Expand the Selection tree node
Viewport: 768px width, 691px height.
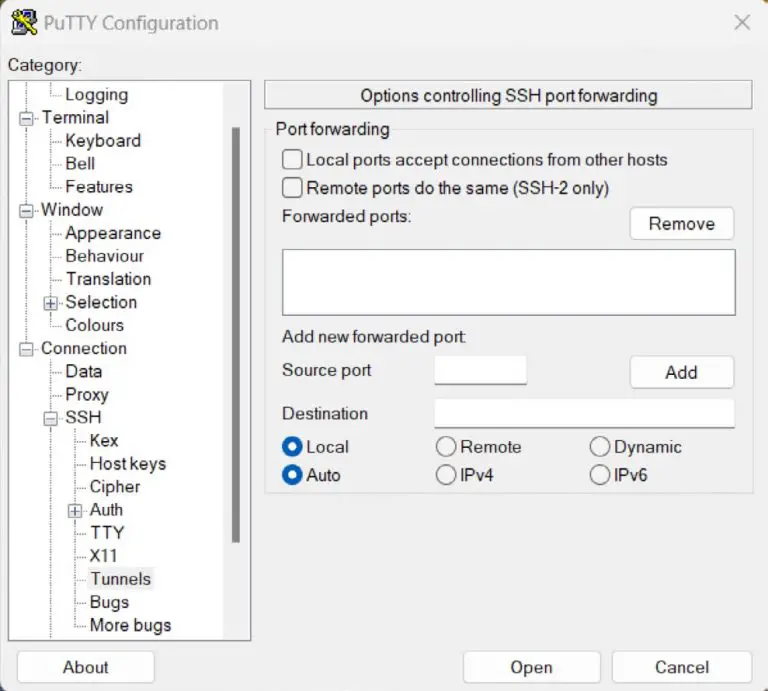coord(51,303)
